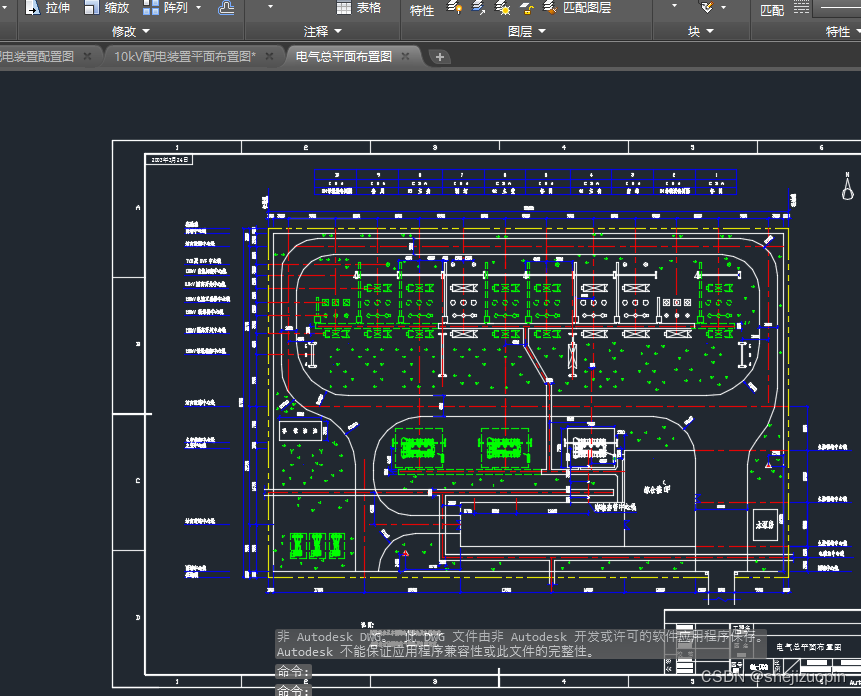Click the linetype lines icon beside 匹配
This screenshot has height=696, width=861.
click(x=802, y=8)
